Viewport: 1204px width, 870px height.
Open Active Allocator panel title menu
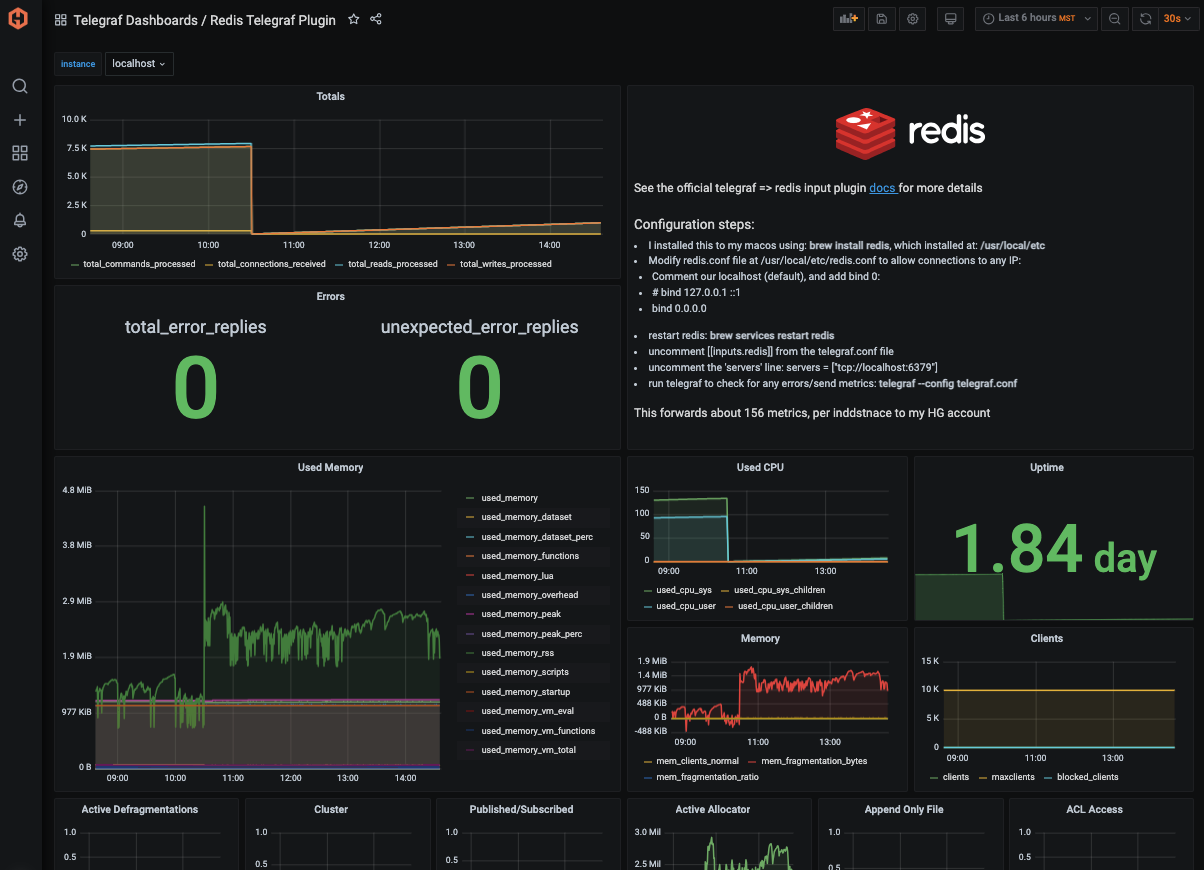[713, 809]
